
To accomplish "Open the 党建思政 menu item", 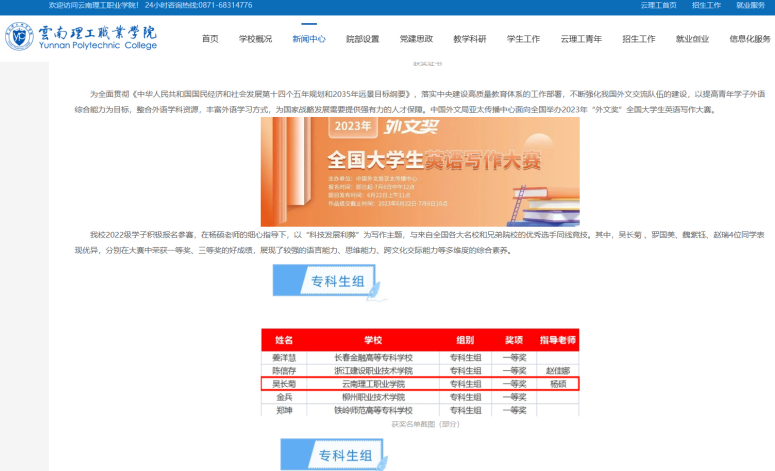I will pos(416,39).
